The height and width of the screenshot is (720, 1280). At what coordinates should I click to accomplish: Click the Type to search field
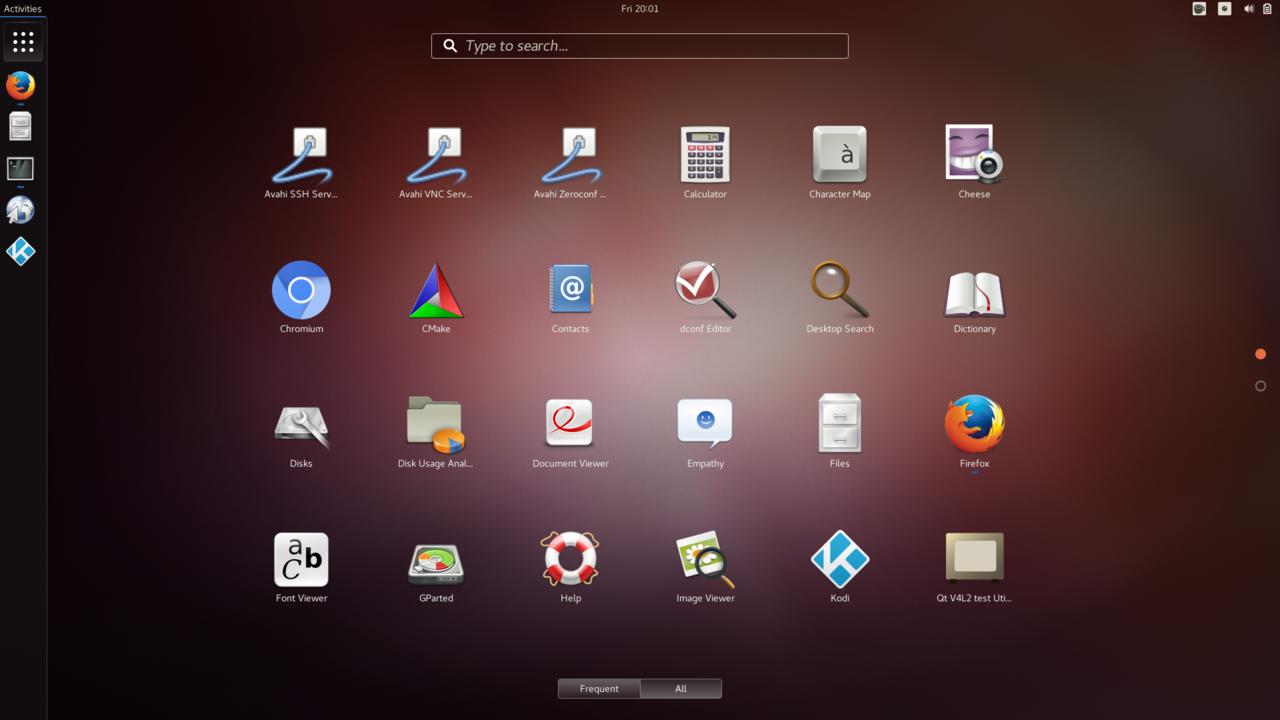tap(640, 46)
